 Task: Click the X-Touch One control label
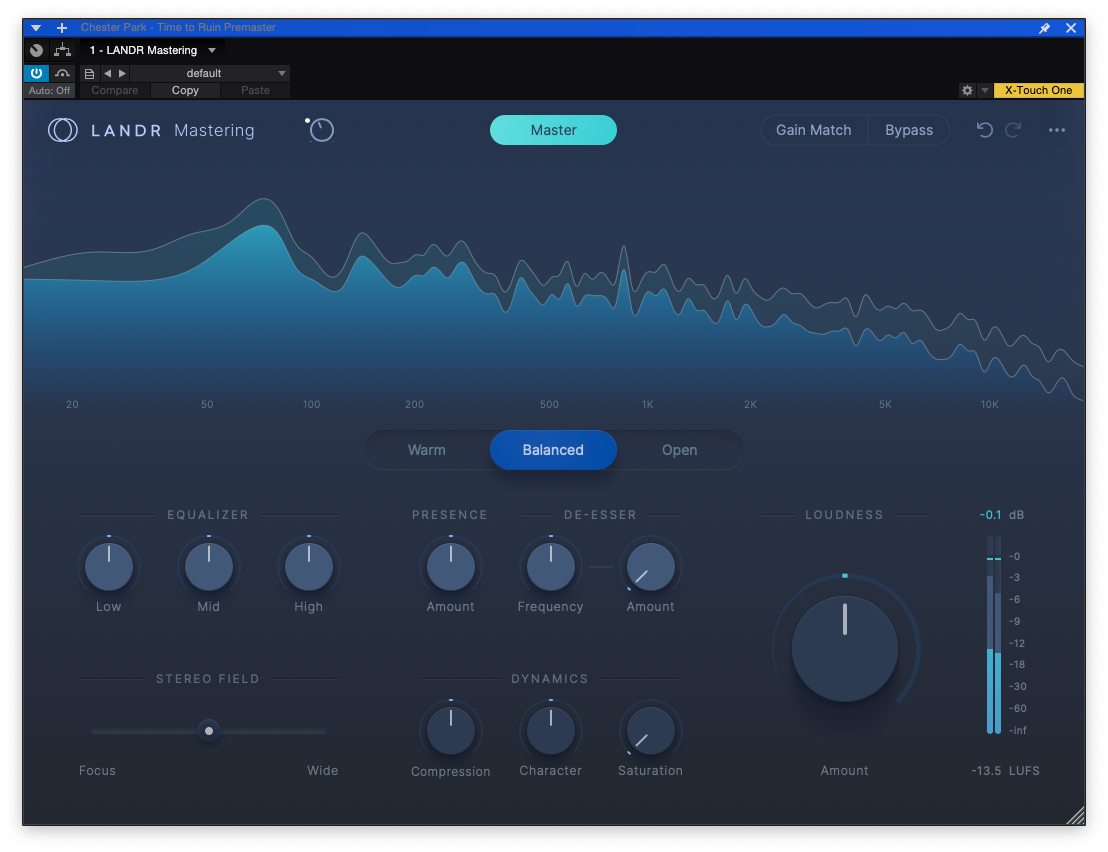[x=1038, y=90]
